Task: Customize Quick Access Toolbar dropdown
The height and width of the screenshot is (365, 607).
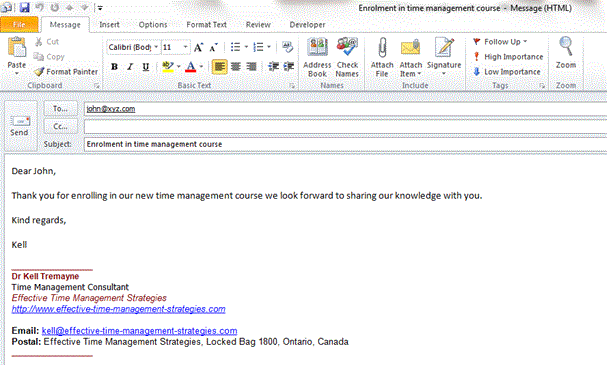Action: coord(100,7)
